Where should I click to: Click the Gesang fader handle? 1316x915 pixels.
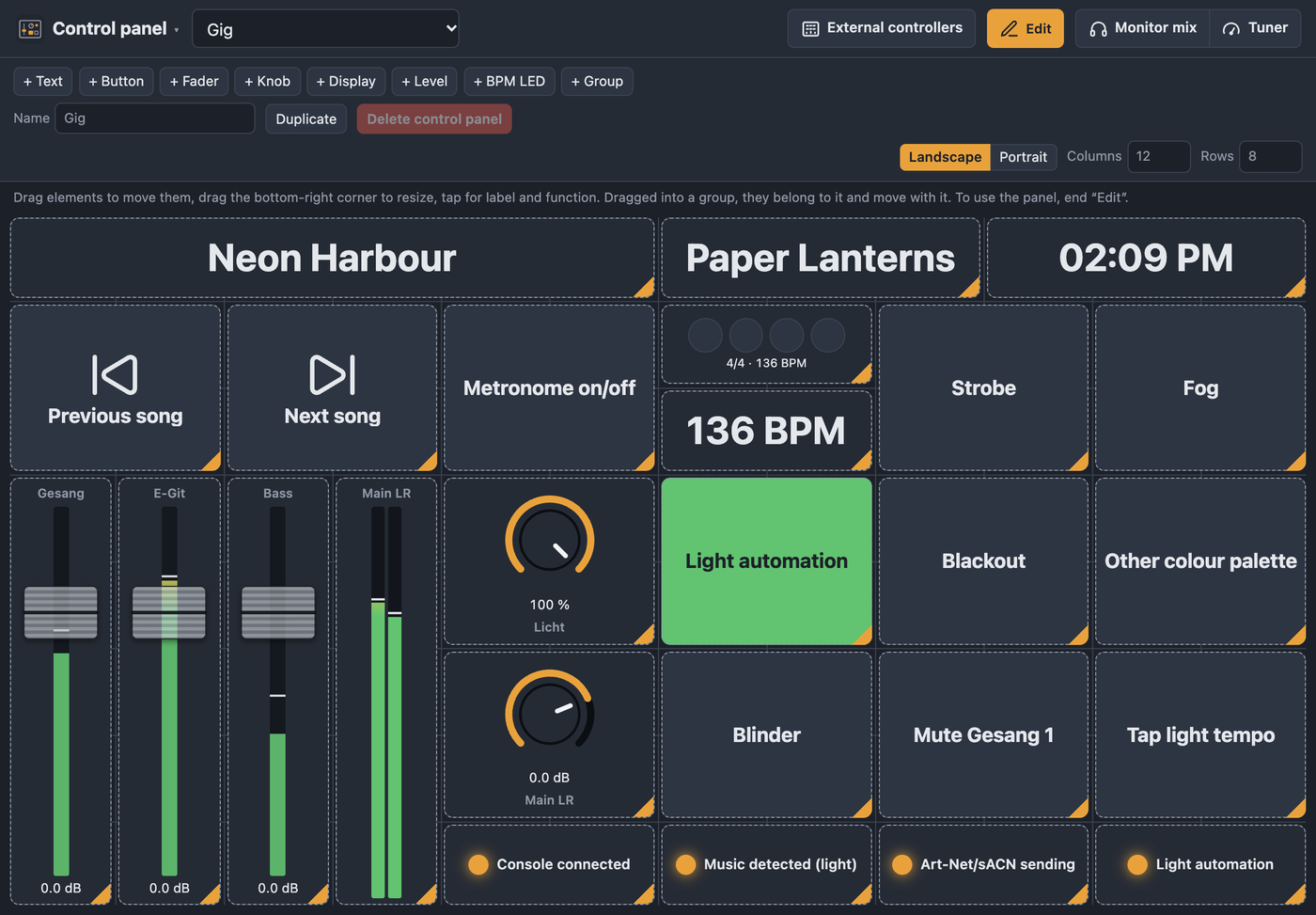click(61, 613)
